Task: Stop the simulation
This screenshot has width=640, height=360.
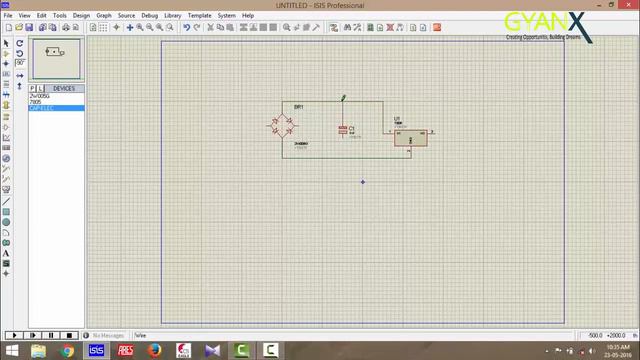Action: coord(69,336)
